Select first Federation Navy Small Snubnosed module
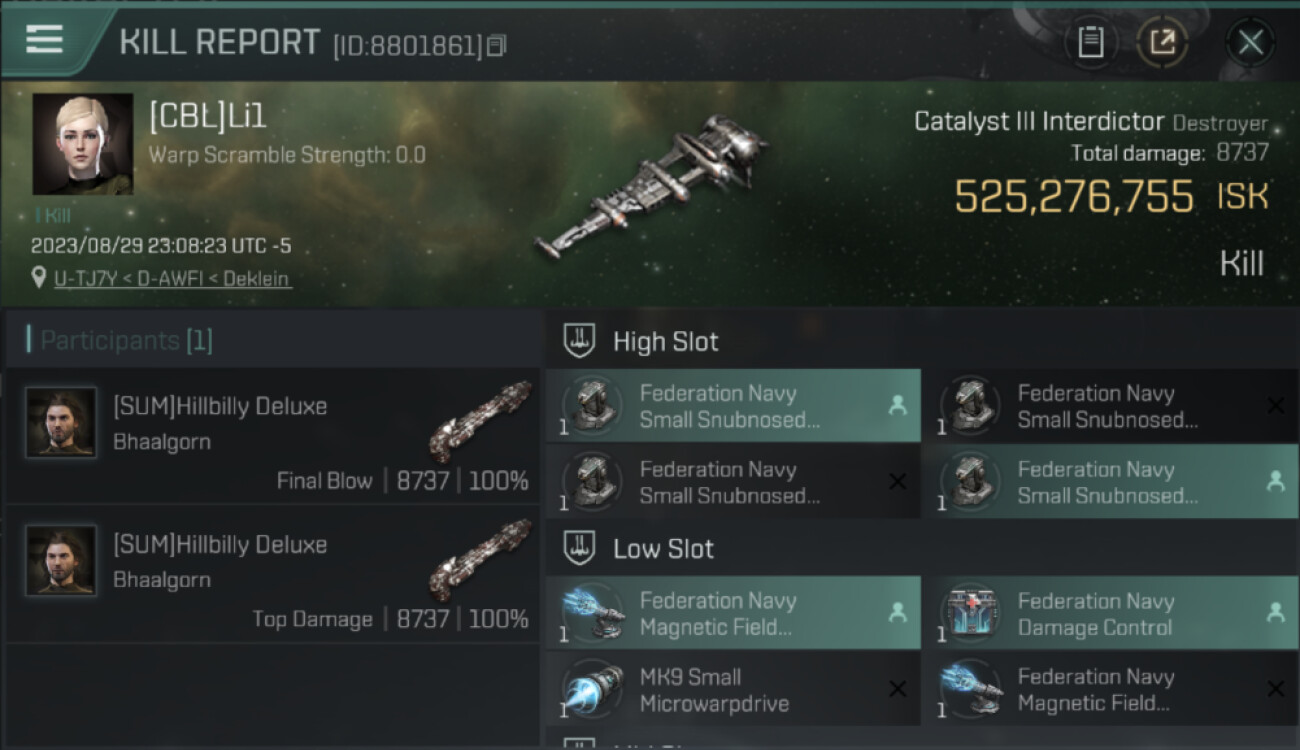1300x750 pixels. point(733,406)
